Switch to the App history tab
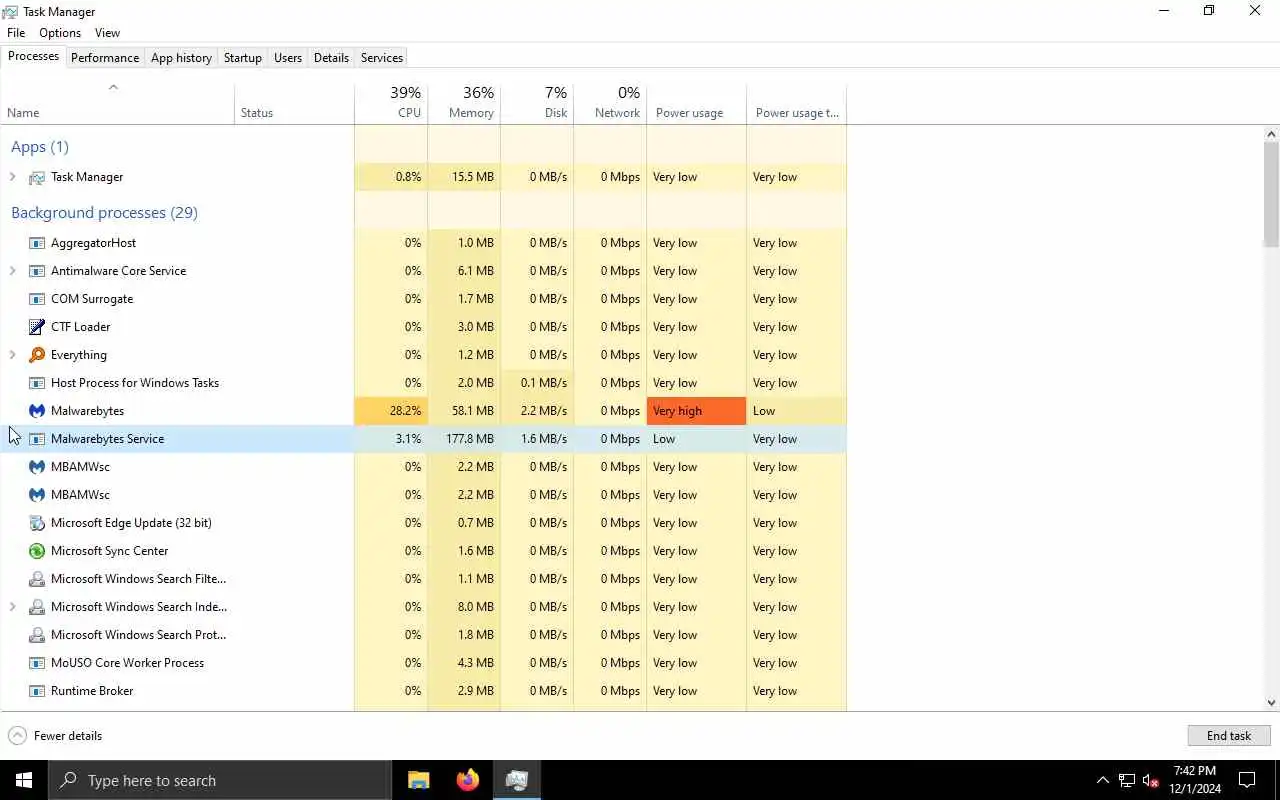 (x=181, y=58)
